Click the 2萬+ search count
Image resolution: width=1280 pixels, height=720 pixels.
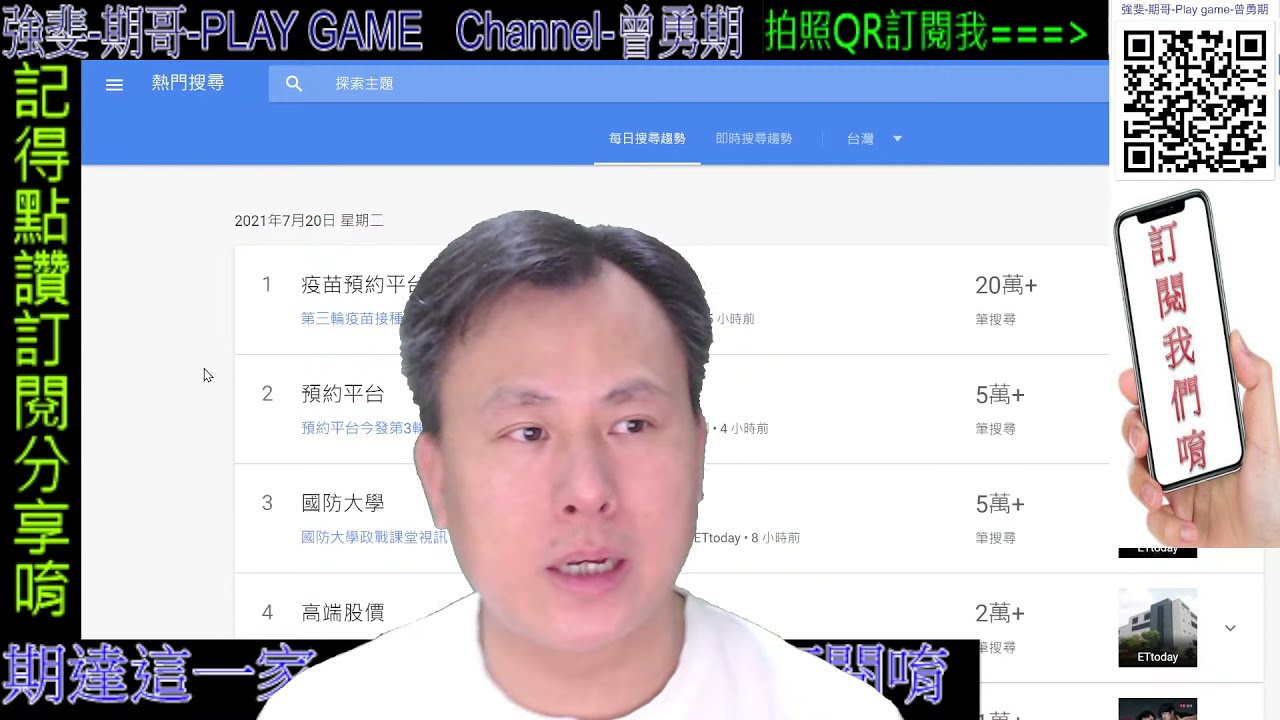[1000, 613]
